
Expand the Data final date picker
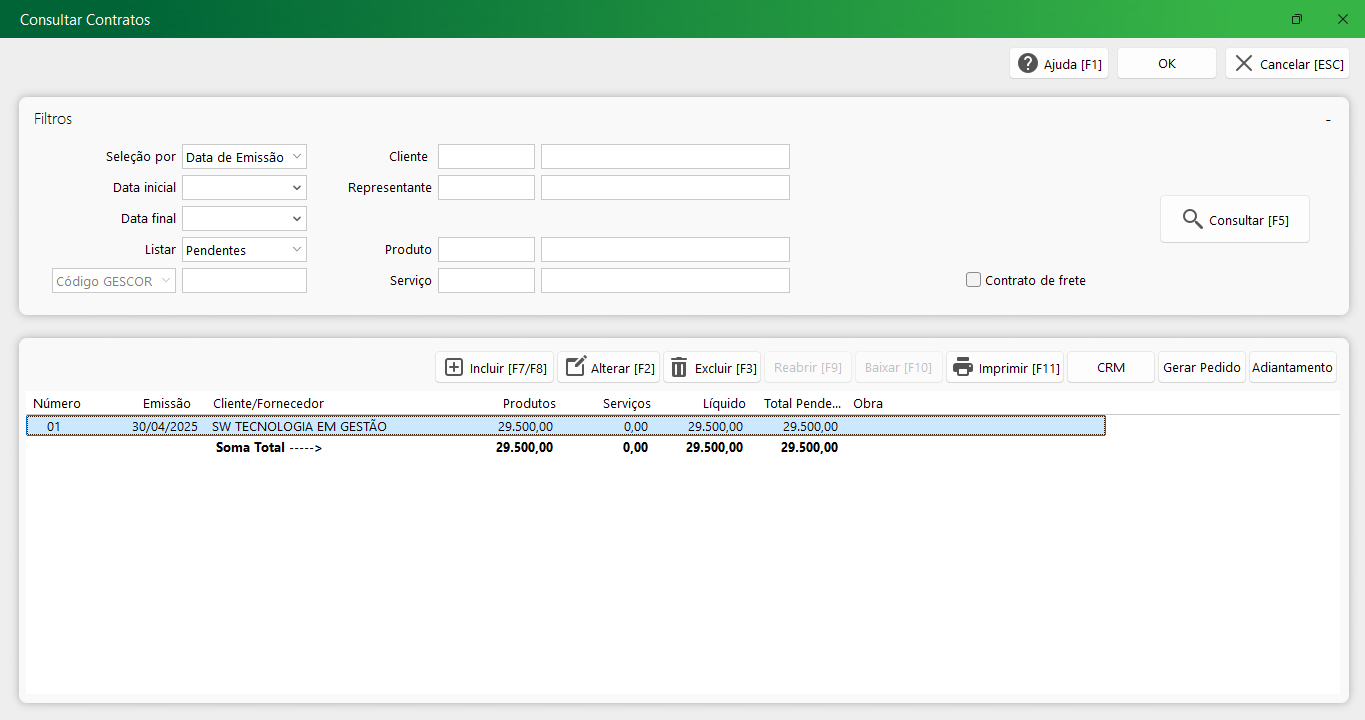297,219
